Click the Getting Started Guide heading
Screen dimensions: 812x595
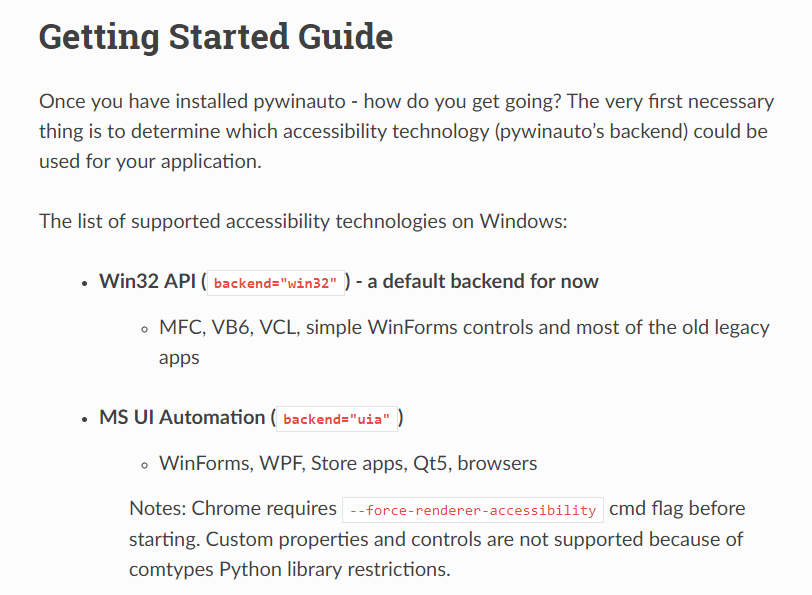click(215, 36)
